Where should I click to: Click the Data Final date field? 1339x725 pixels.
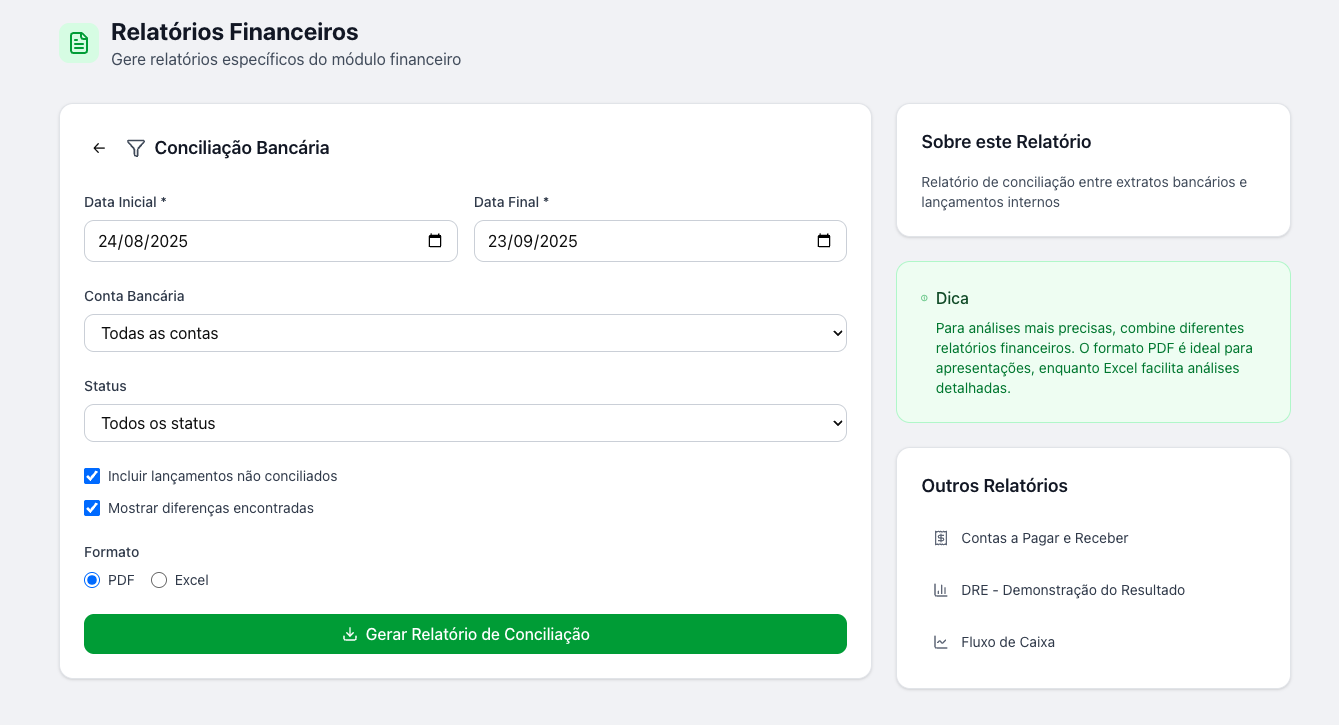coord(640,241)
